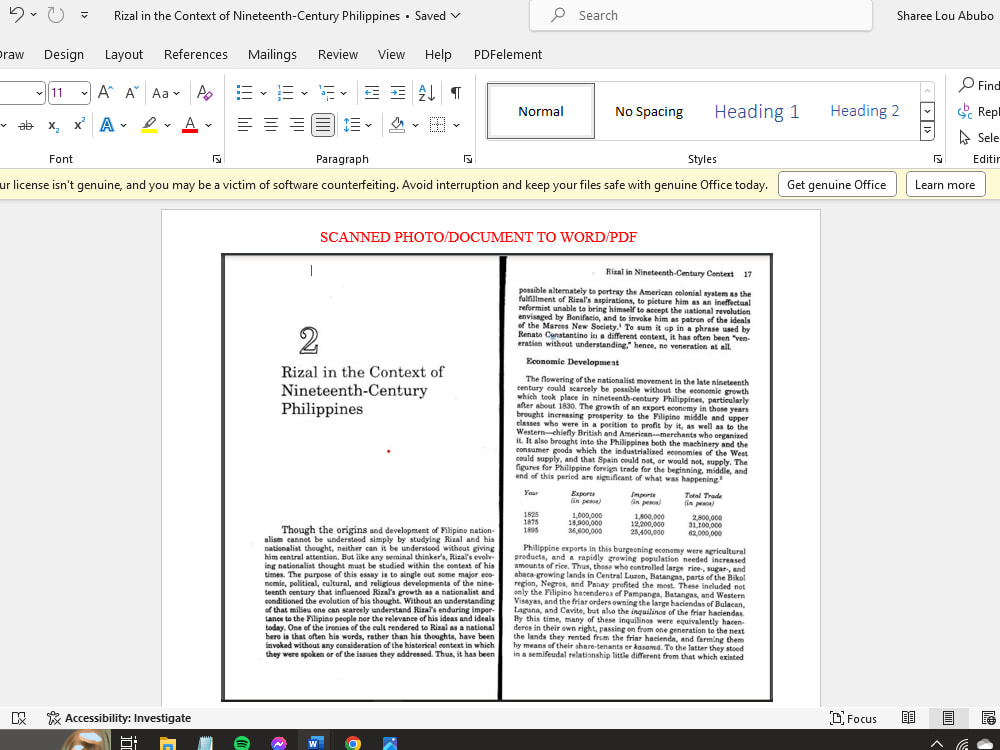The width and height of the screenshot is (1000, 750).
Task: Apply the Heading 2 style
Action: 864,111
